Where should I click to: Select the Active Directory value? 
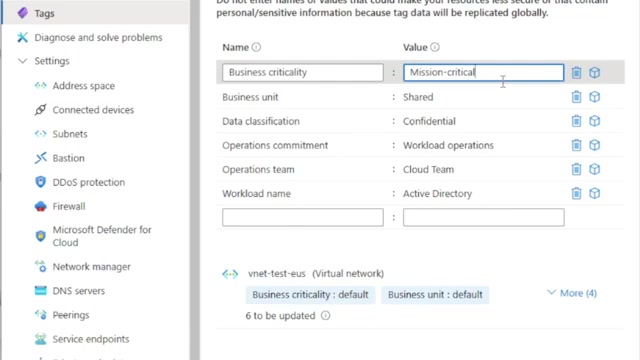click(x=437, y=193)
